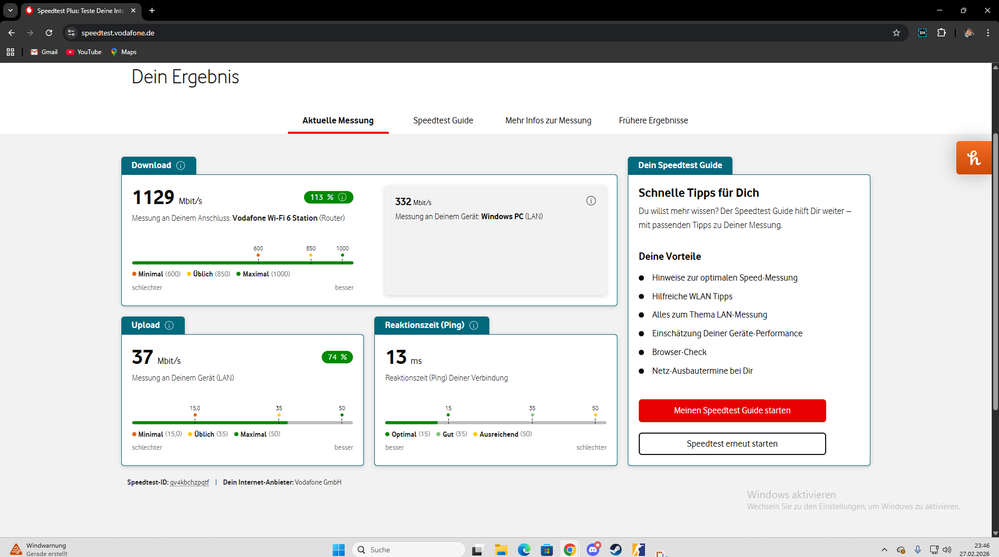
Task: Open the Chrome apps grid shortcut
Action: [x=10, y=52]
